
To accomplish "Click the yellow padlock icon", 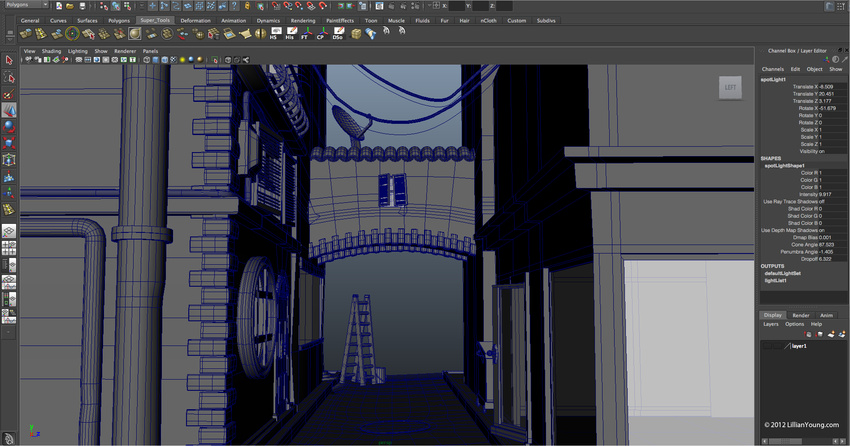I will click(x=247, y=6).
